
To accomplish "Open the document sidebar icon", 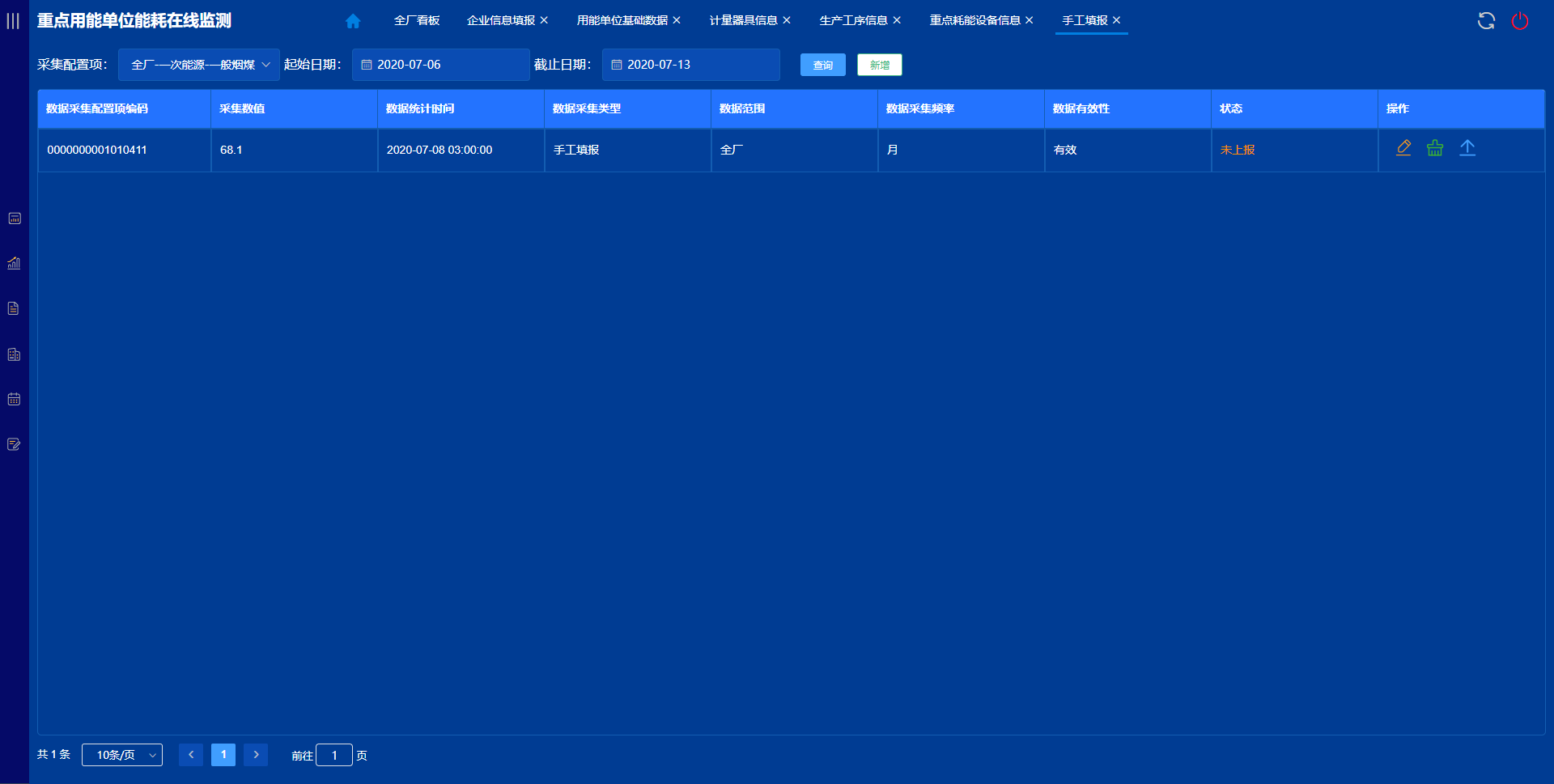I will [x=14, y=308].
